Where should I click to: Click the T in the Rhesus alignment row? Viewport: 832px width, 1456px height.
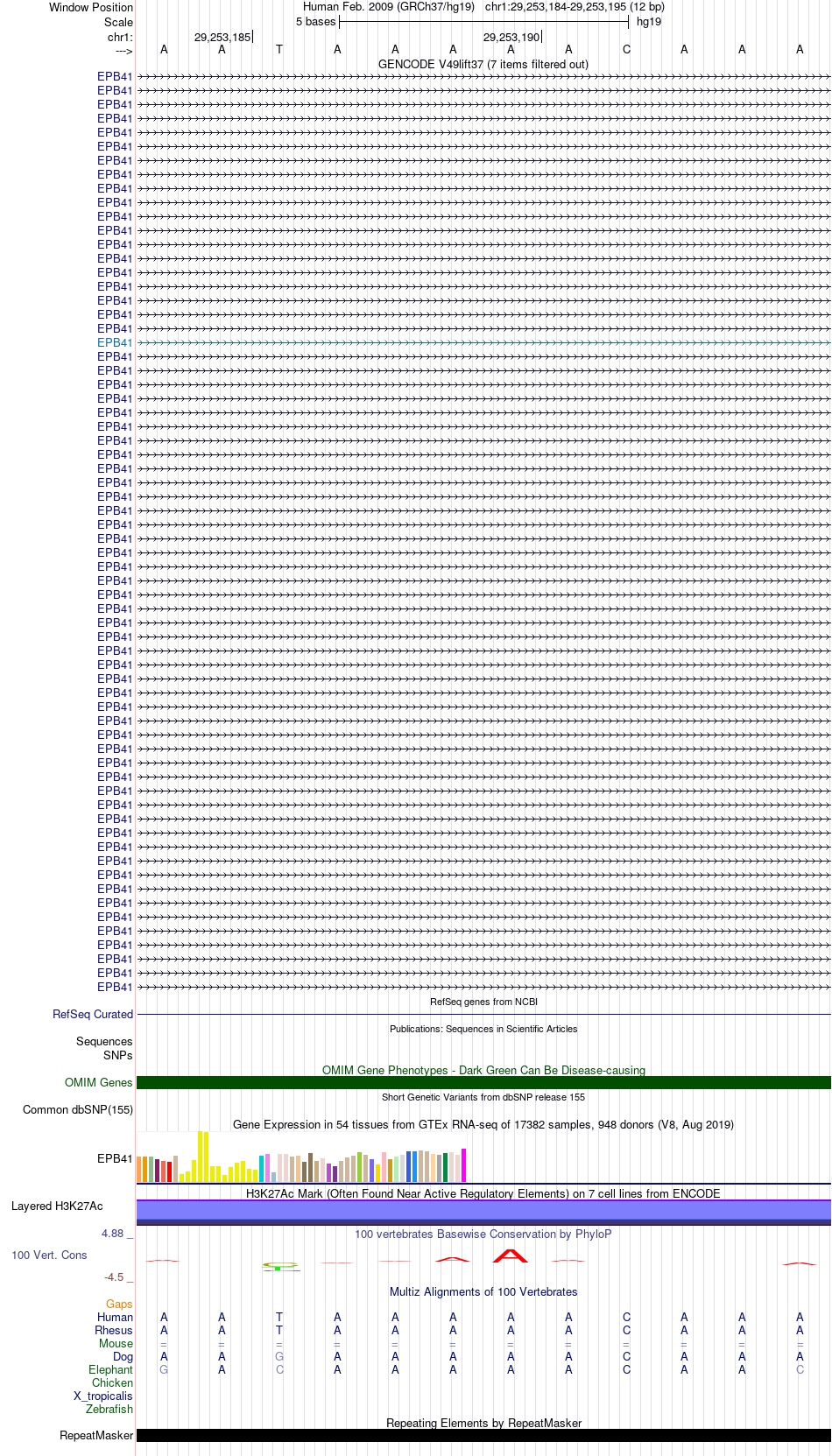tap(279, 1330)
